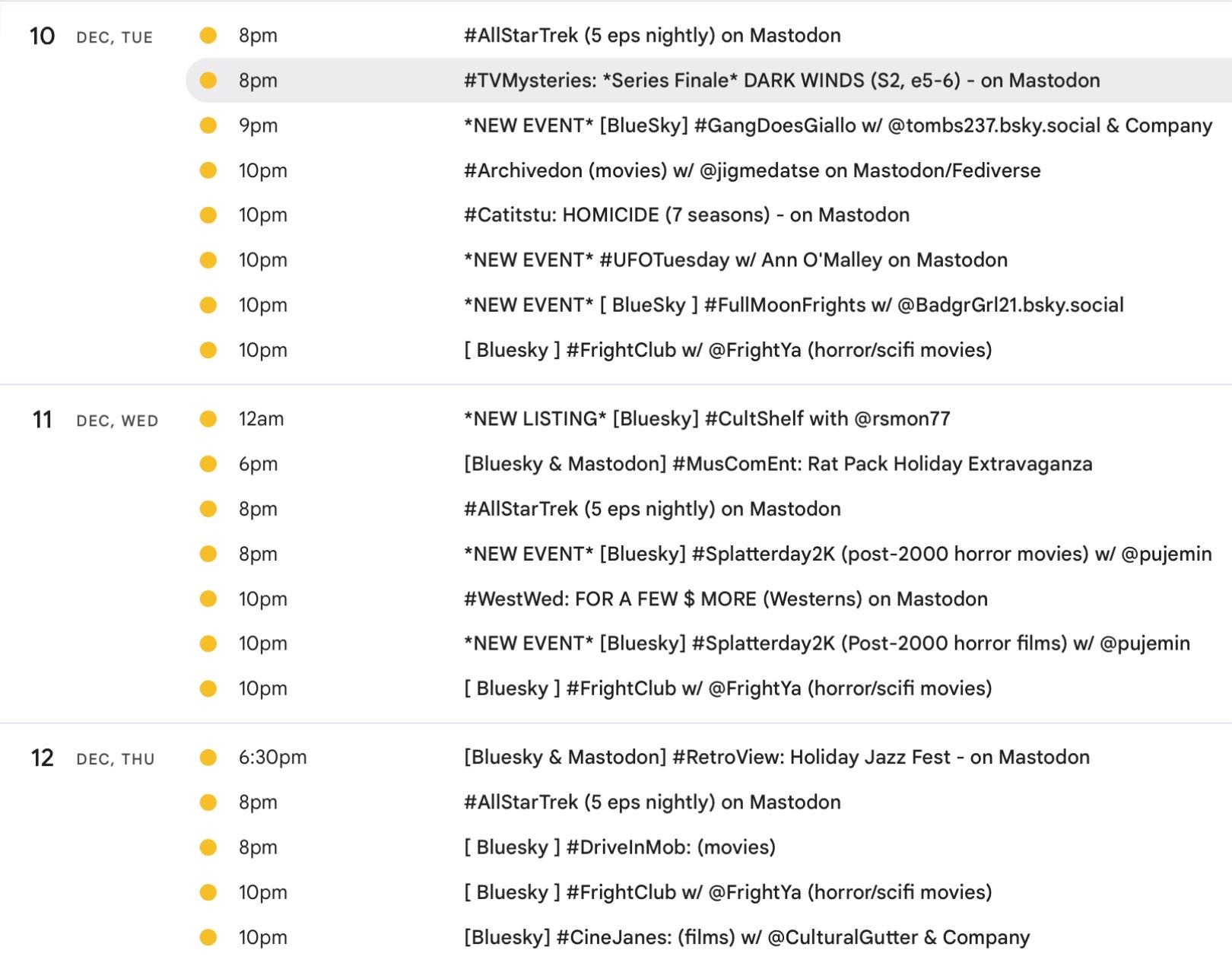Click yellow dot beside #UFOTuesday event
Image resolution: width=1232 pixels, height=966 pixels.
[x=208, y=260]
